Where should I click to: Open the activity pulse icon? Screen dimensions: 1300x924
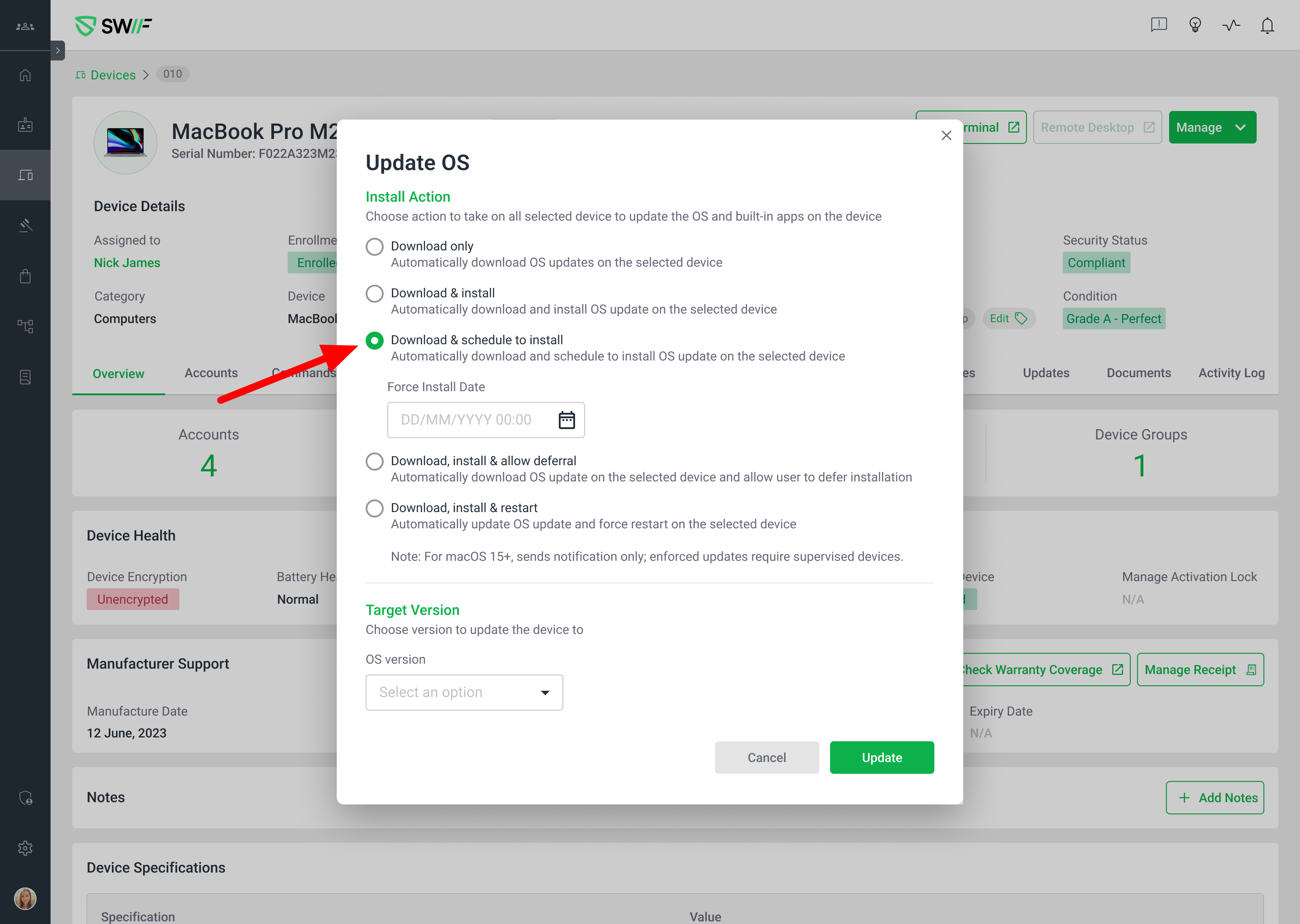click(1231, 25)
